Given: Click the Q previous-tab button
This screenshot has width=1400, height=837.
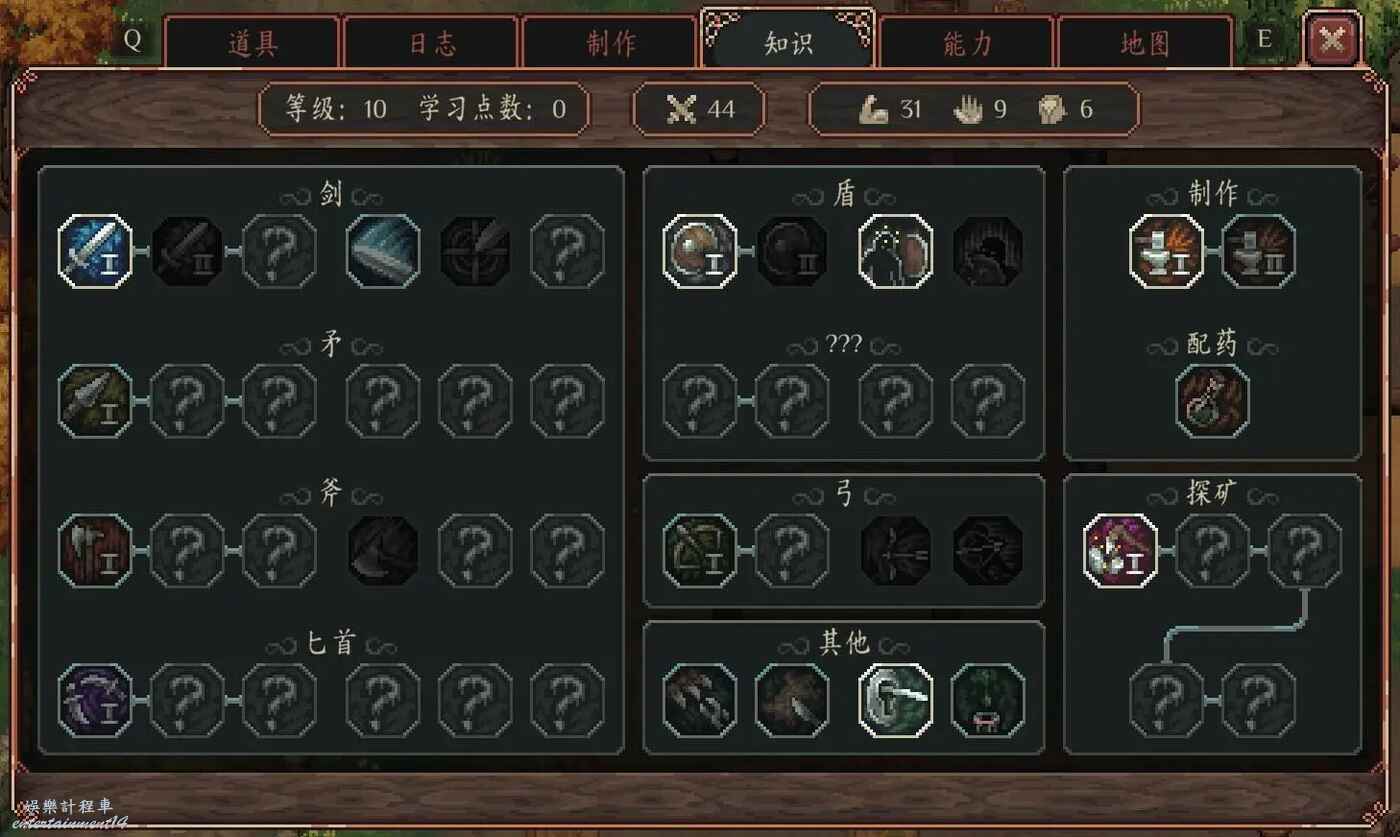Looking at the screenshot, I should [132, 40].
